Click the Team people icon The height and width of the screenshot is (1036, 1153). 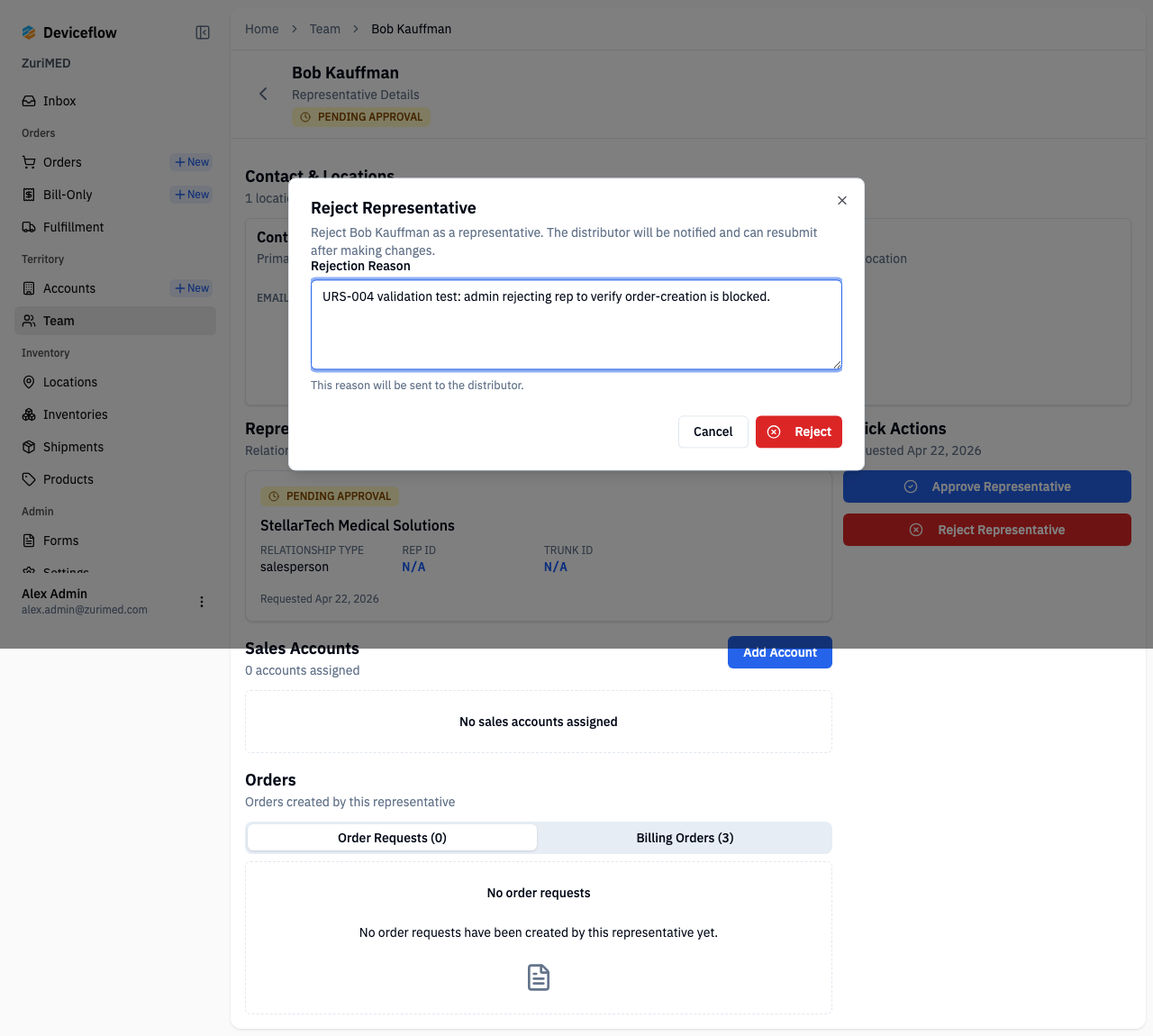(29, 321)
